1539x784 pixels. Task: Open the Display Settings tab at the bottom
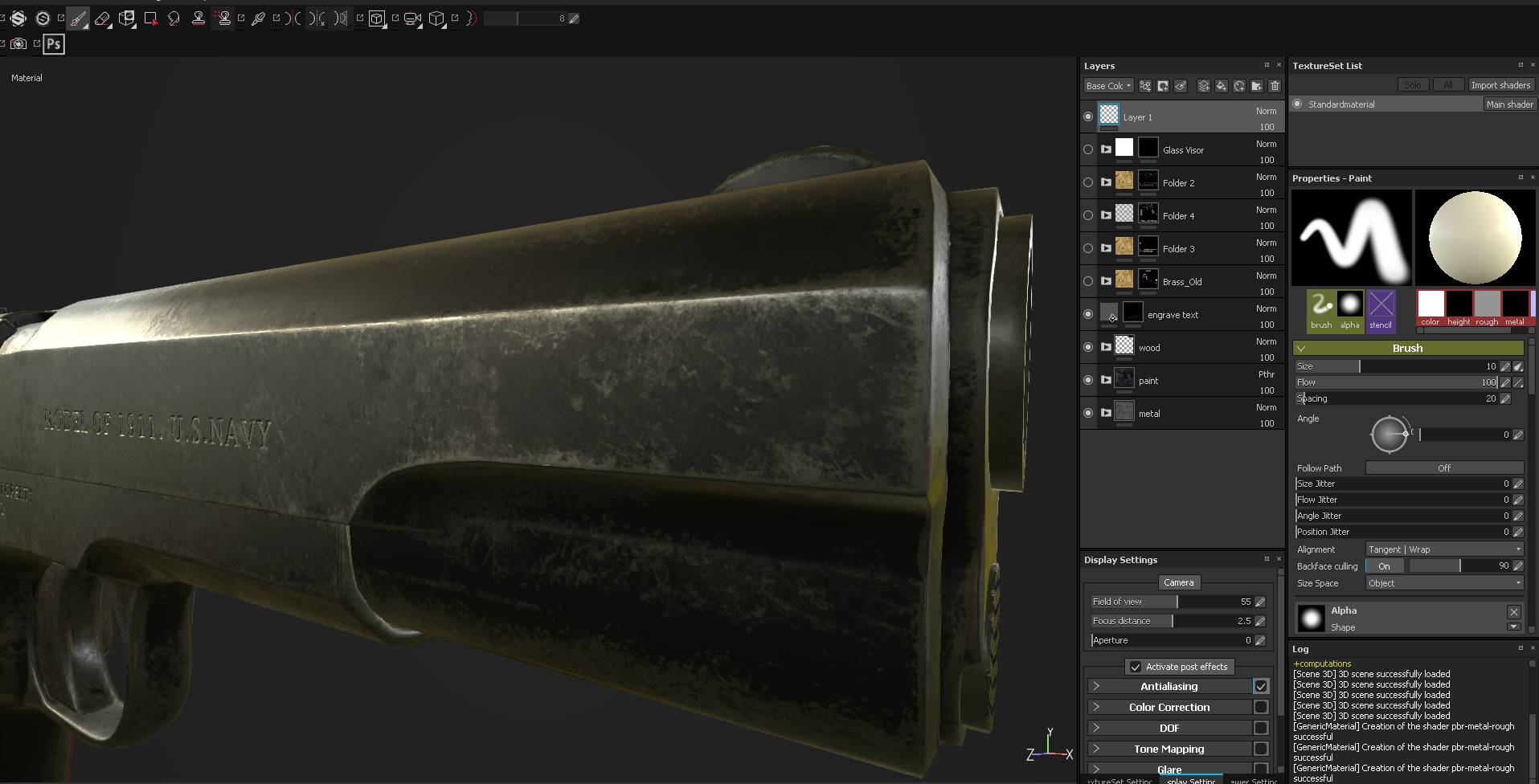tap(1191, 779)
